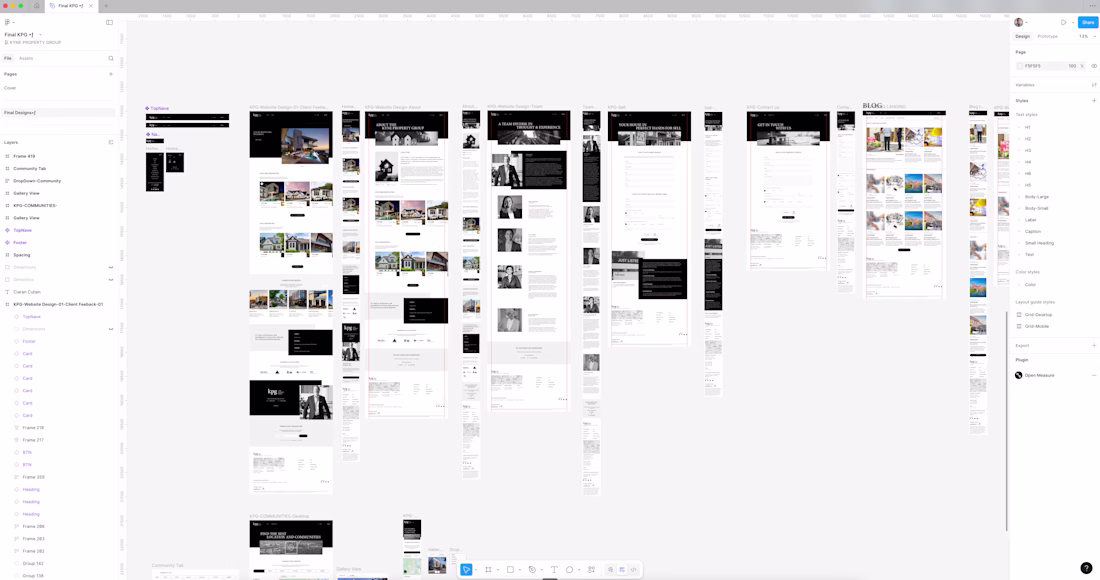Click the Small Heading text style
The image size is (1100, 580).
coord(1039,243)
